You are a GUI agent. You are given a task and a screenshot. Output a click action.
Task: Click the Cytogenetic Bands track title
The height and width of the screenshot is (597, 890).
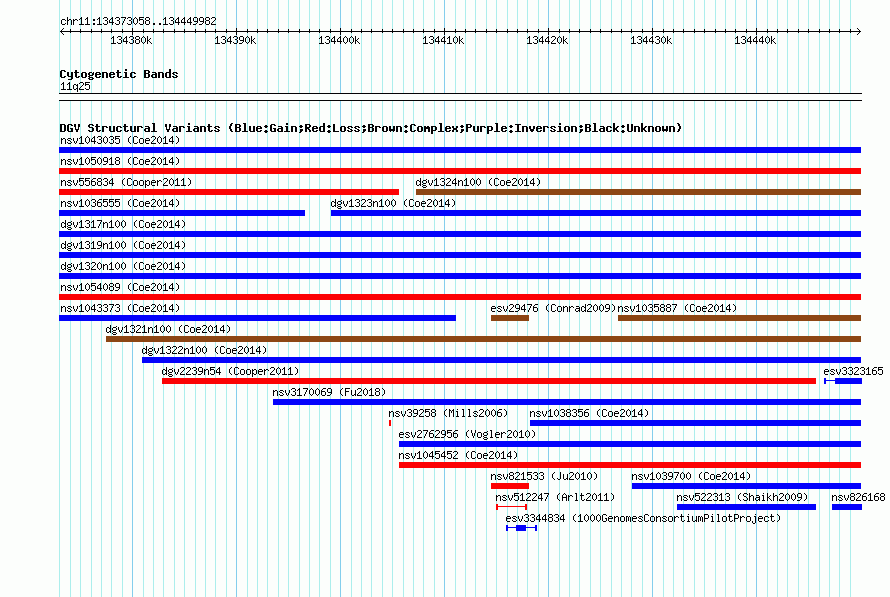(x=119, y=74)
